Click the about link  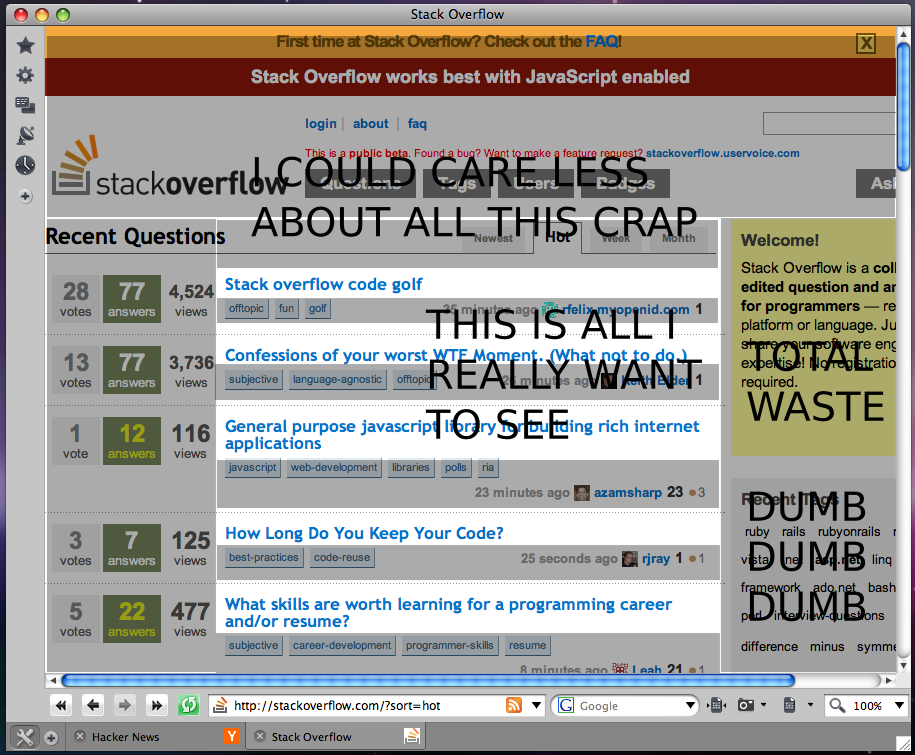click(x=371, y=124)
